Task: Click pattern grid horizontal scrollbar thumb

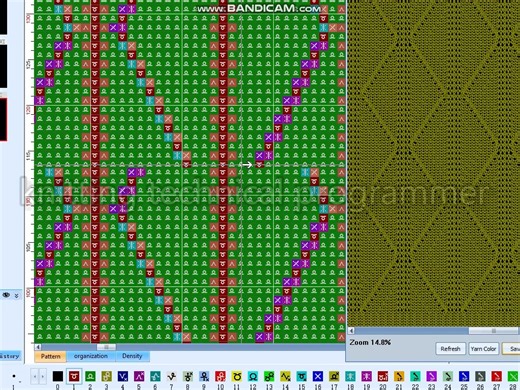Action: (x=106, y=347)
